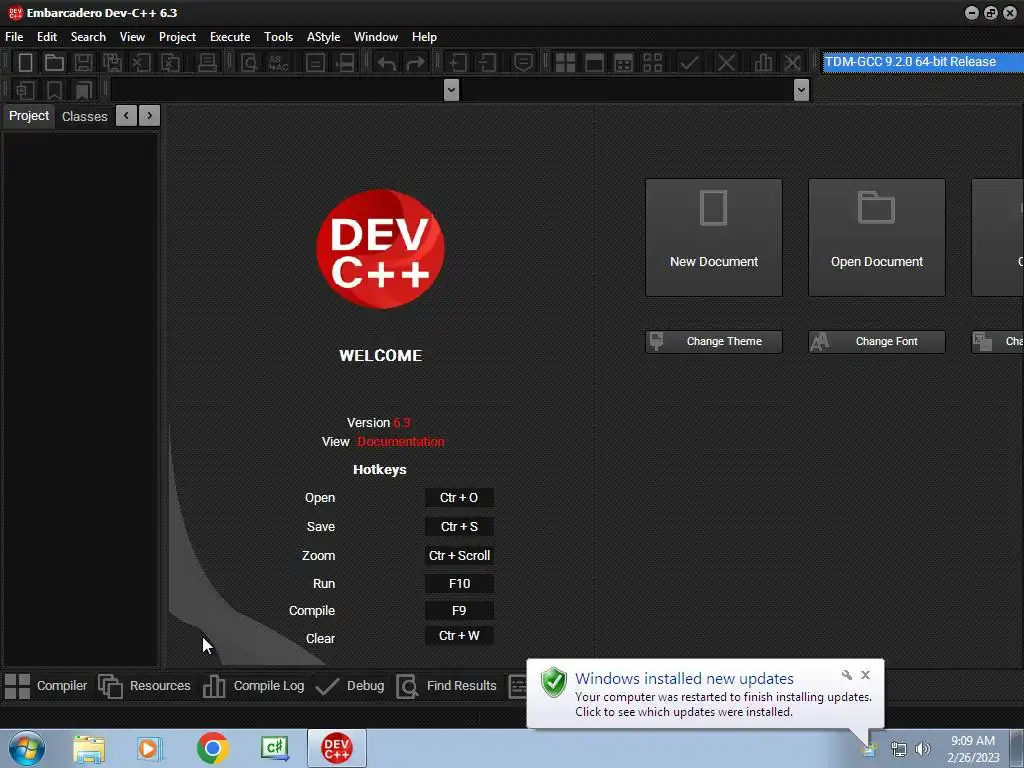Viewport: 1024px width, 768px height.
Task: Click the Find magnifier toolbar icon
Action: point(249,63)
